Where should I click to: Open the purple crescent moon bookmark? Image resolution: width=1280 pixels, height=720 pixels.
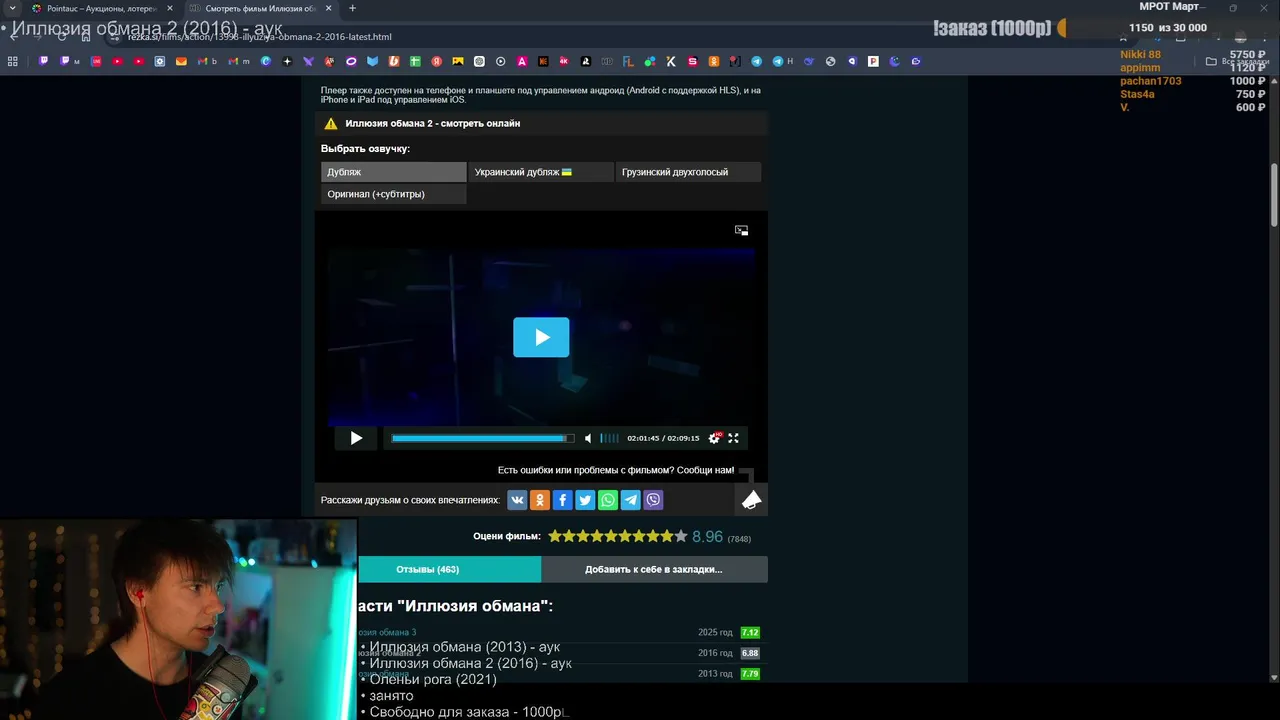click(895, 61)
